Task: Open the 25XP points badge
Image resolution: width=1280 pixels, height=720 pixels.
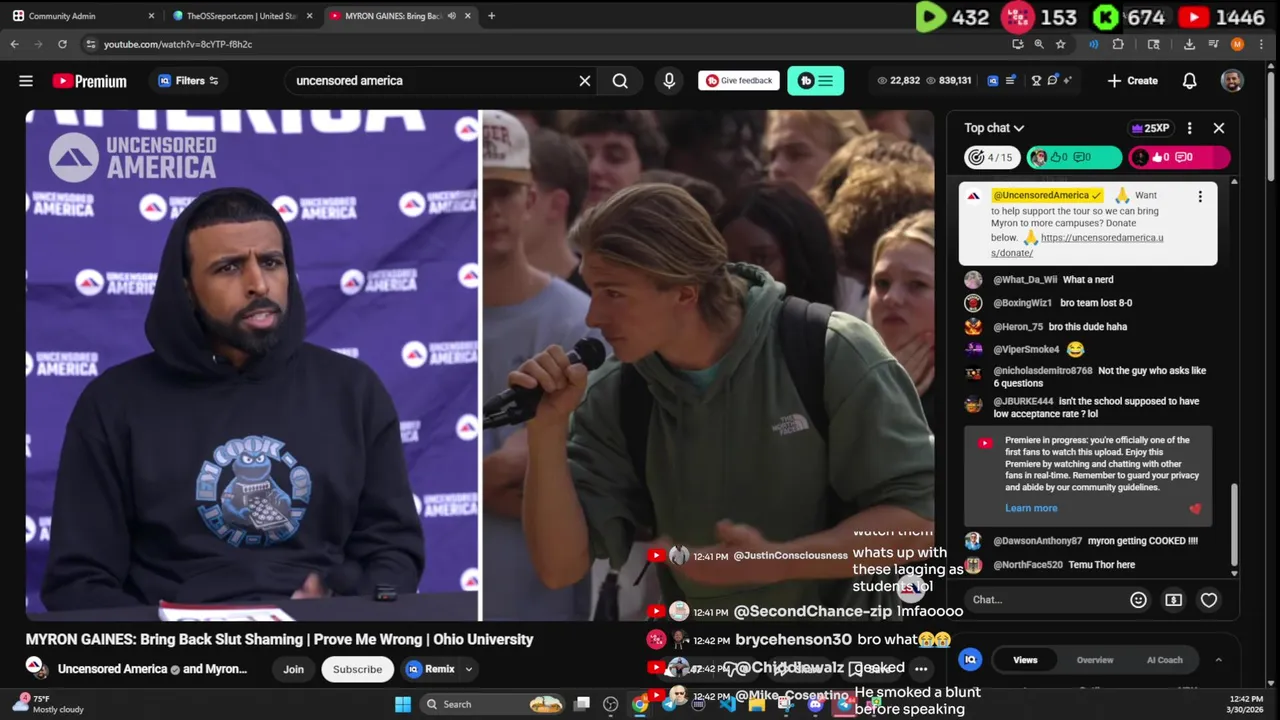Action: tap(1150, 128)
